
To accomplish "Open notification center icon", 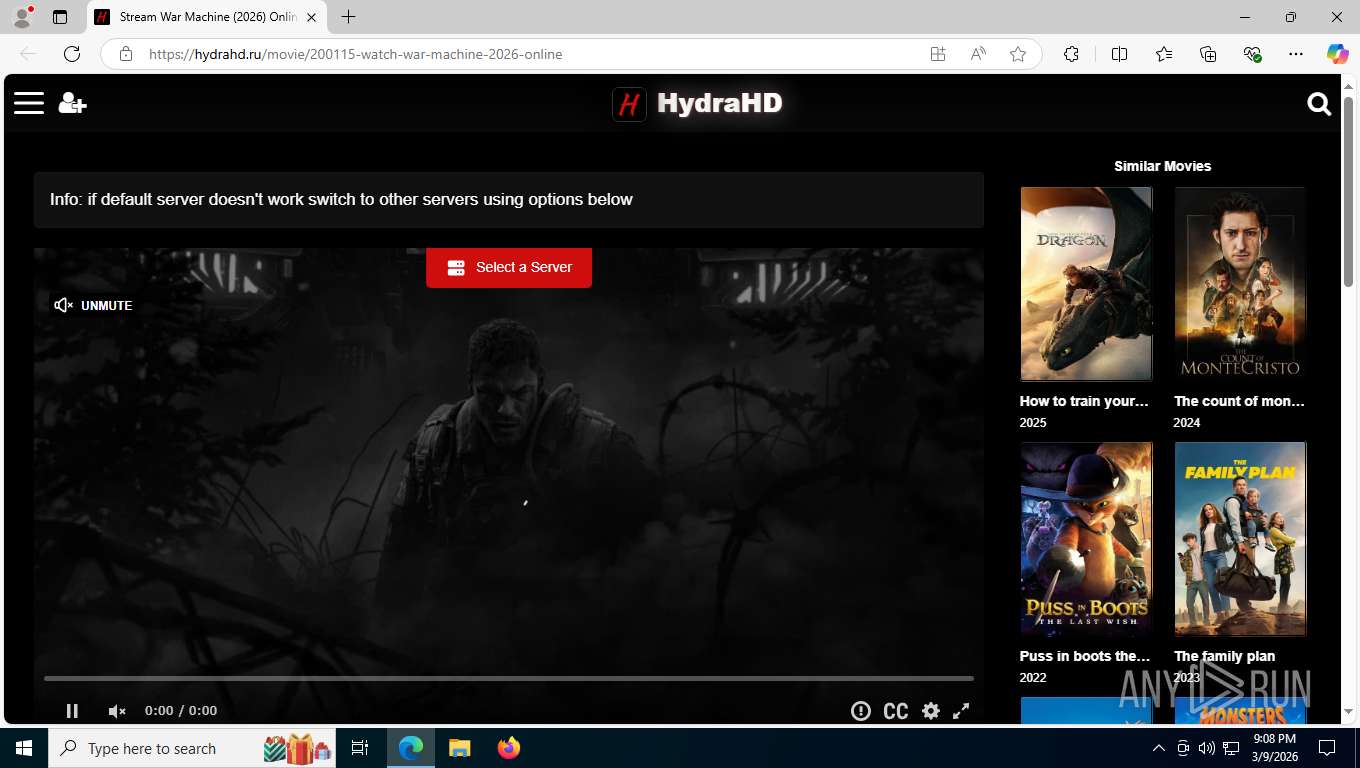I will 1327,748.
